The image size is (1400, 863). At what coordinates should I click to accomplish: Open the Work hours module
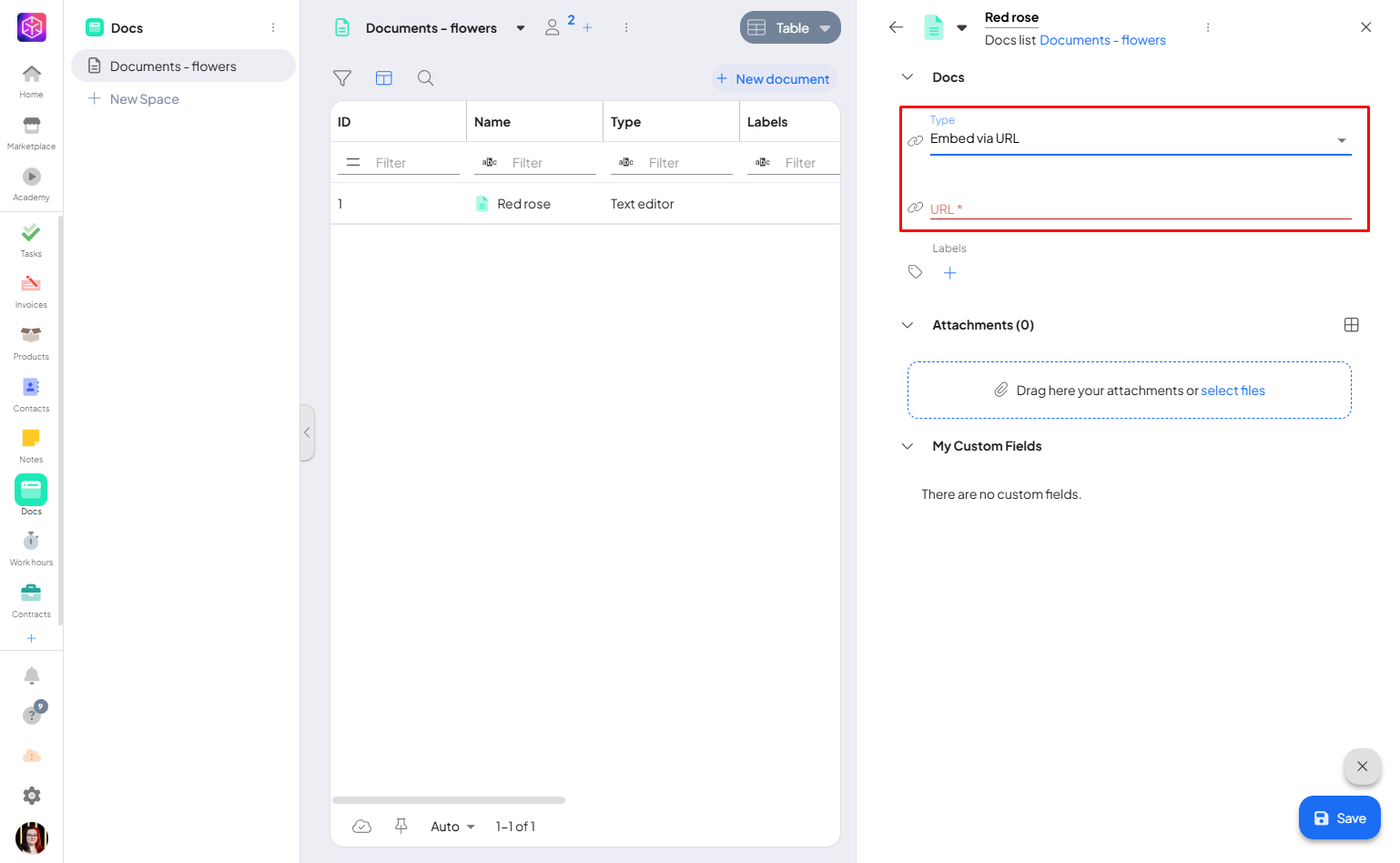31,548
